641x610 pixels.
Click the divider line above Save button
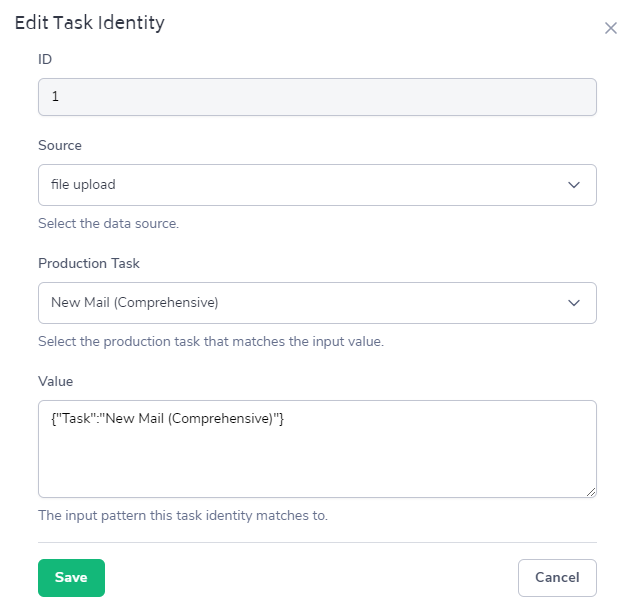click(x=317, y=542)
